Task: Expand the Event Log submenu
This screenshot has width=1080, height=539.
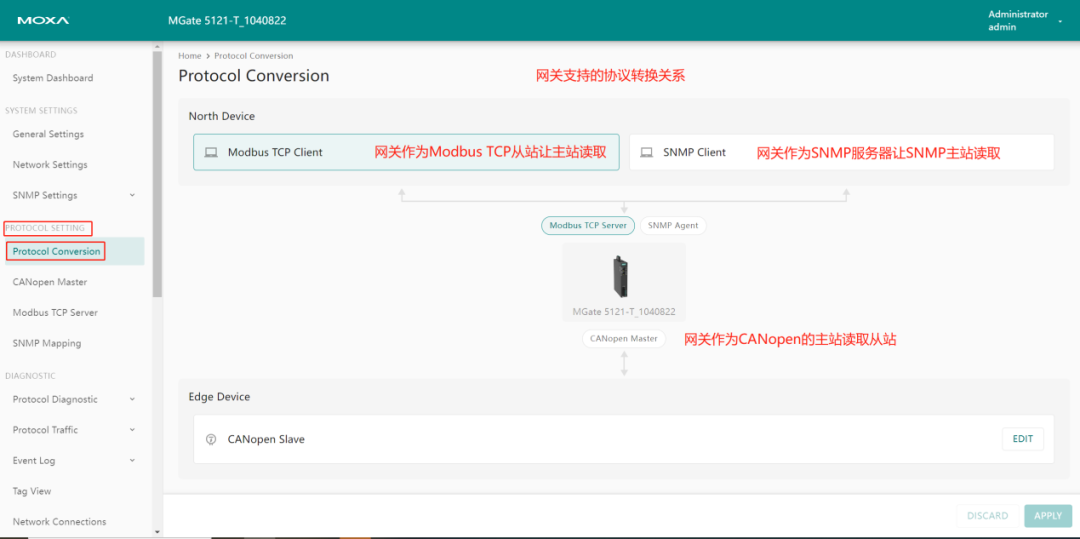Action: 132,461
